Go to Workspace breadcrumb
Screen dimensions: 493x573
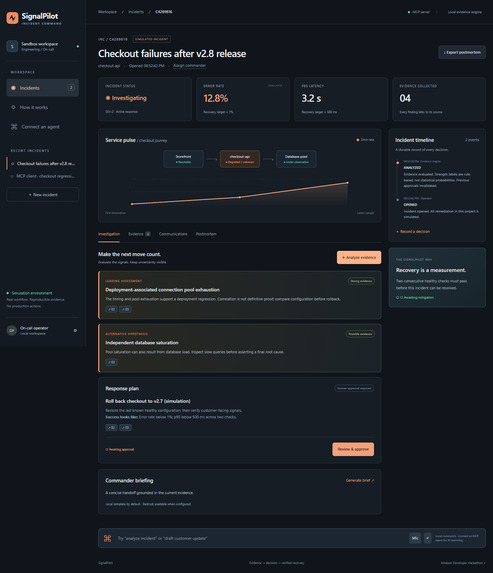(x=107, y=12)
